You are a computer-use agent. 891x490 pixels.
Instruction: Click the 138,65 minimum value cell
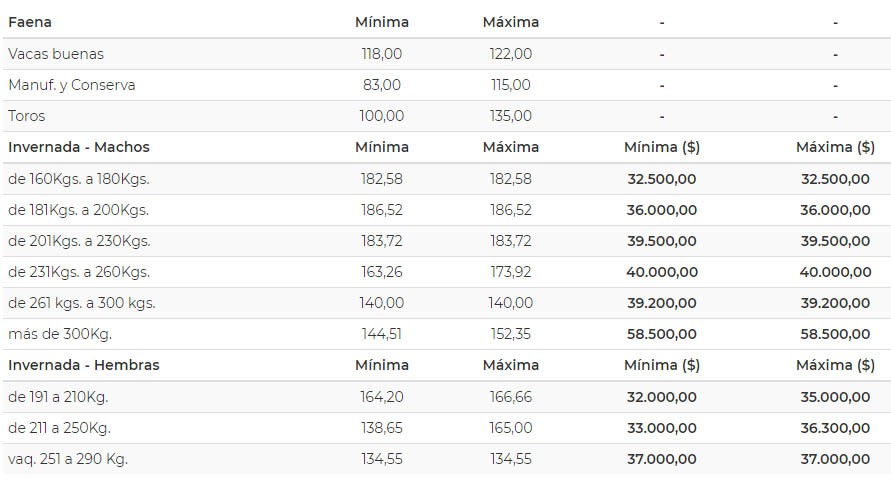(x=382, y=428)
